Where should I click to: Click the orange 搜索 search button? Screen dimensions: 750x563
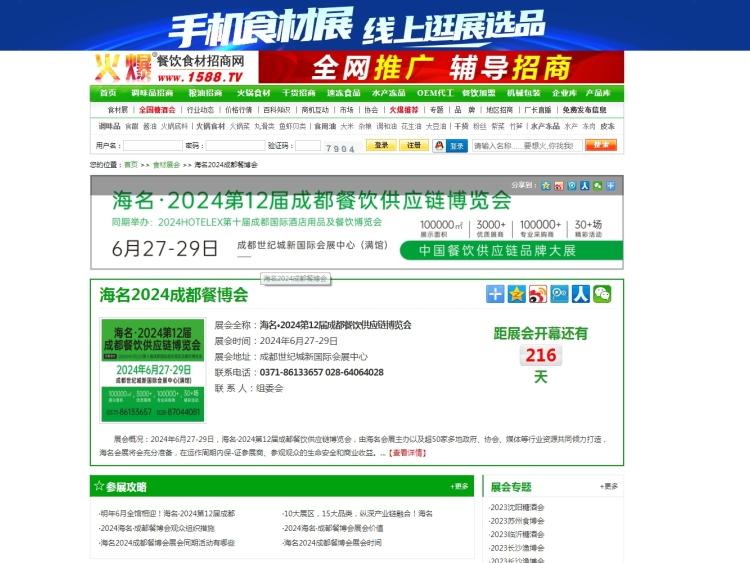601,145
